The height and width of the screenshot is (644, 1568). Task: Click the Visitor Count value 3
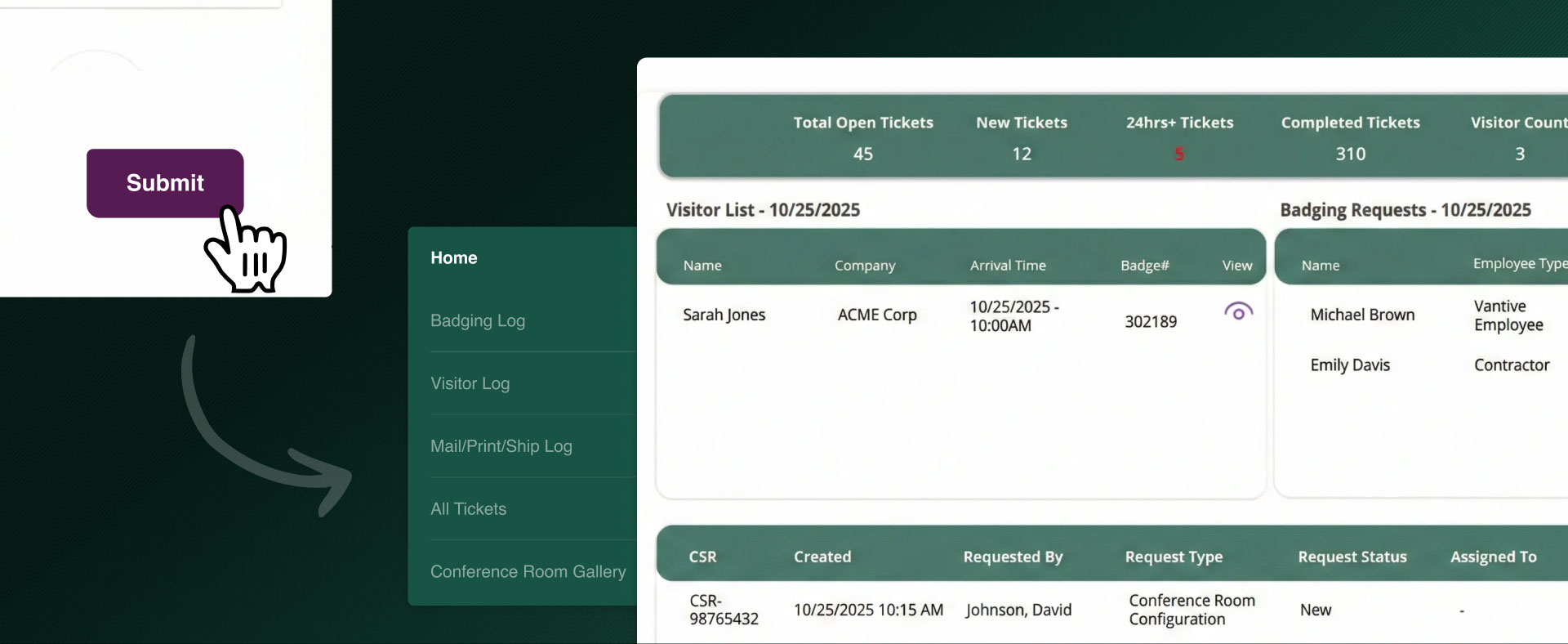pos(1520,154)
